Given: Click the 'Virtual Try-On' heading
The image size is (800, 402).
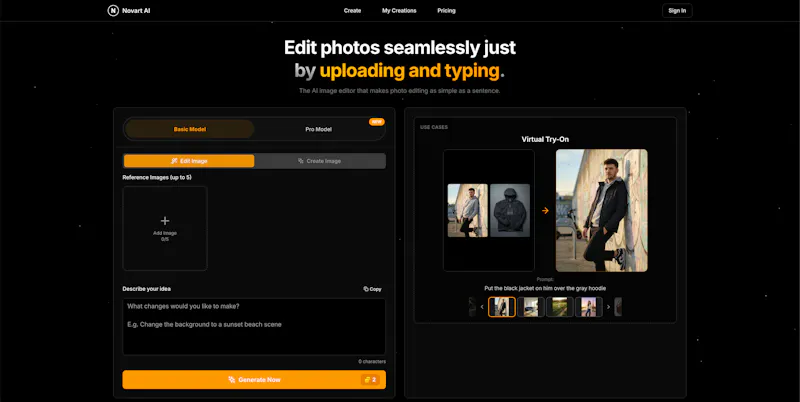Looking at the screenshot, I should pos(545,139).
